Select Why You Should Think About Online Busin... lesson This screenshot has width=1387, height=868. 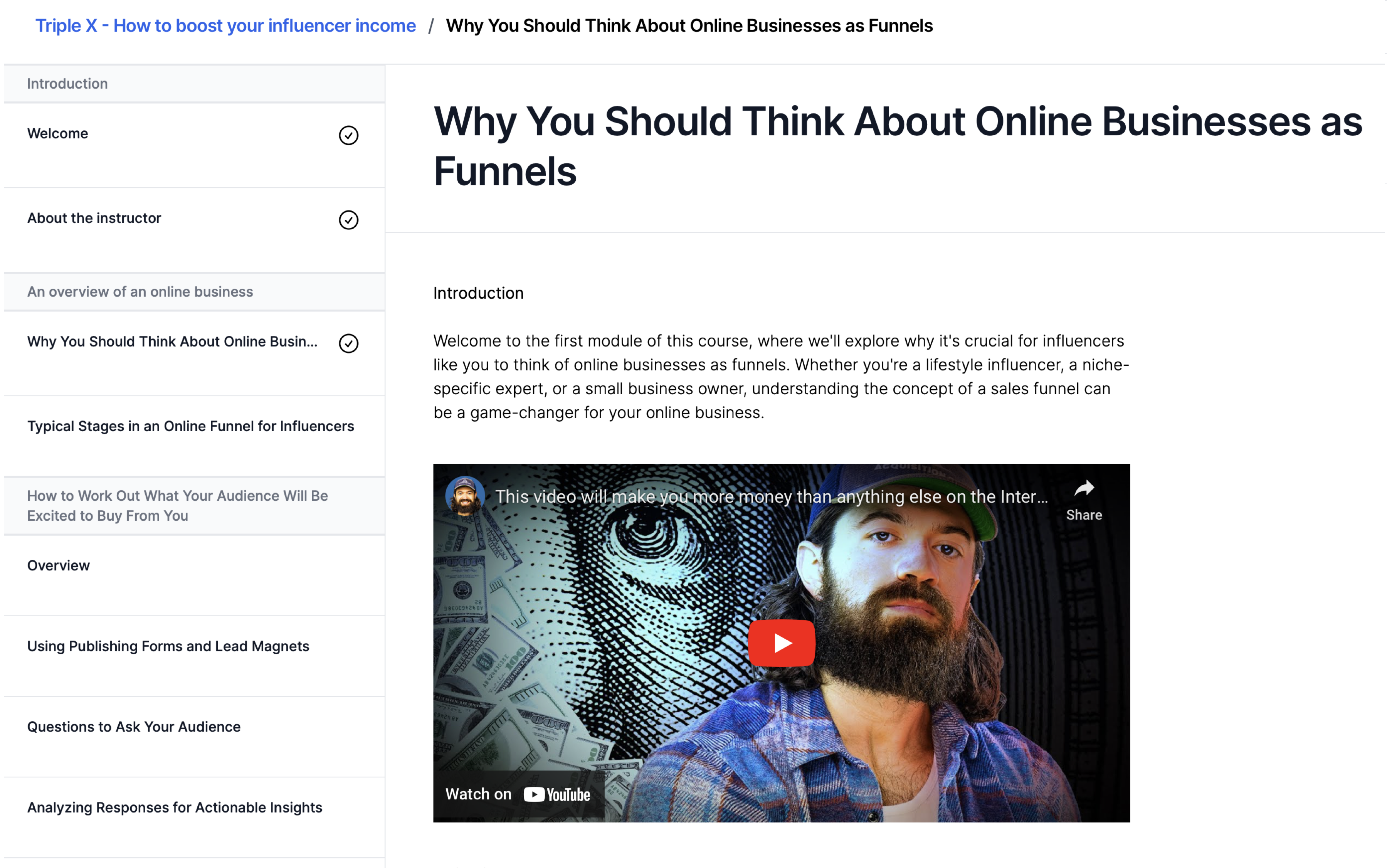click(172, 341)
